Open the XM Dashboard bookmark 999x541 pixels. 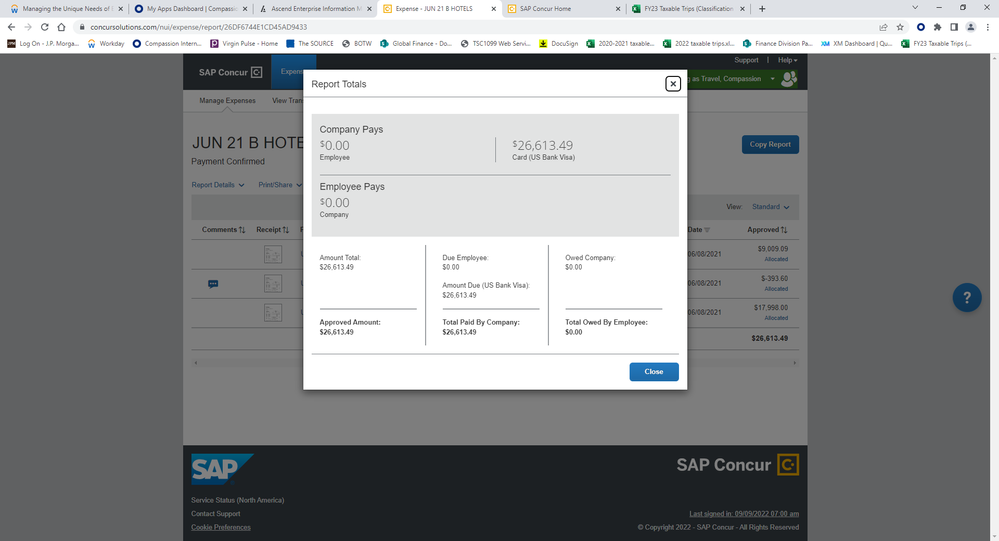coord(856,43)
